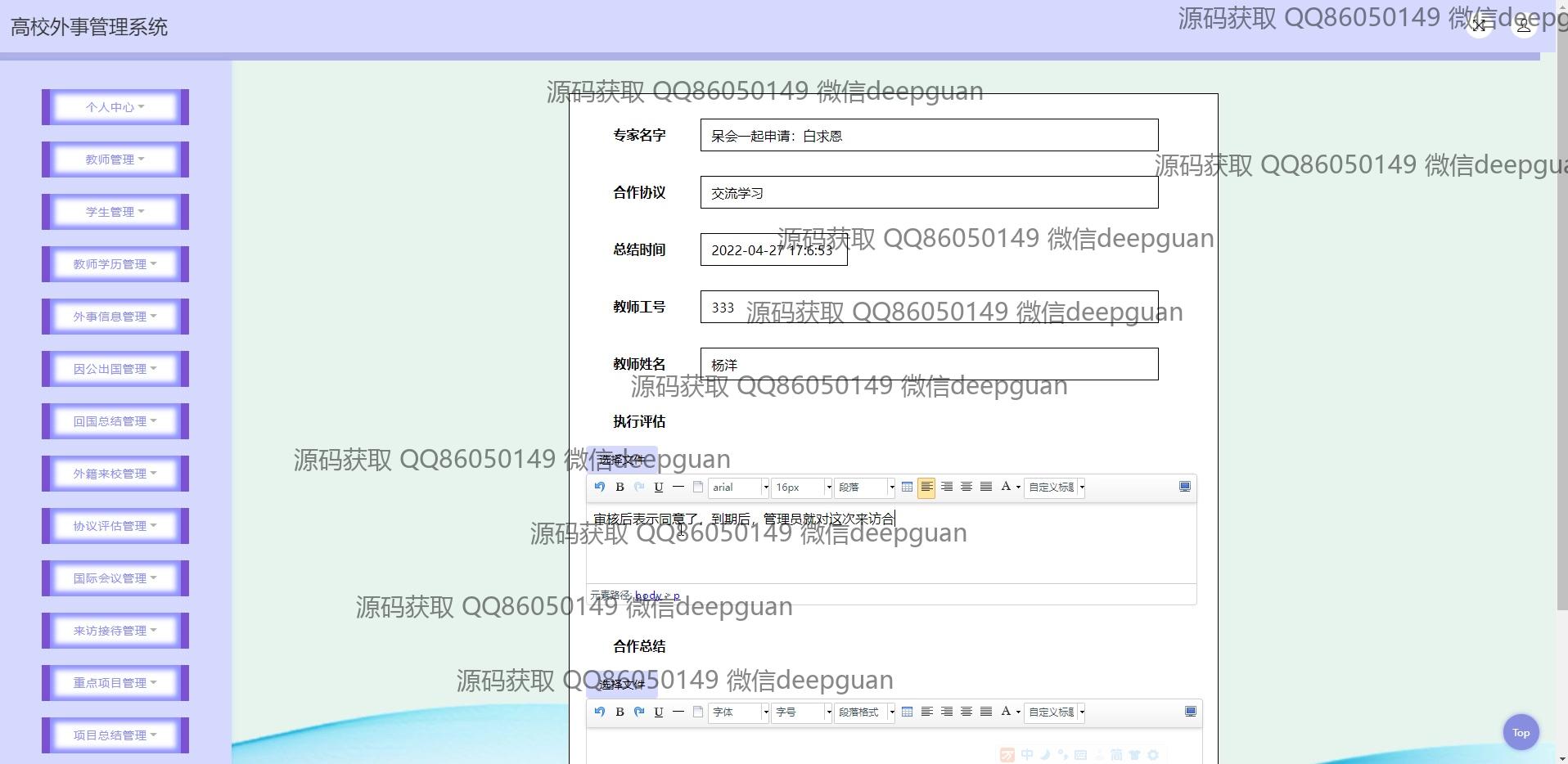The width and height of the screenshot is (1568, 764).
Task: Justify text in the 合作总结 editor
Action: click(986, 712)
